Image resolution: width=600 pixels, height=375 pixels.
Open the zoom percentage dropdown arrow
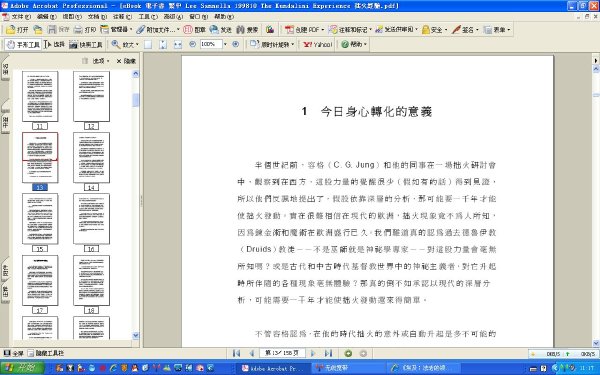pos(225,44)
